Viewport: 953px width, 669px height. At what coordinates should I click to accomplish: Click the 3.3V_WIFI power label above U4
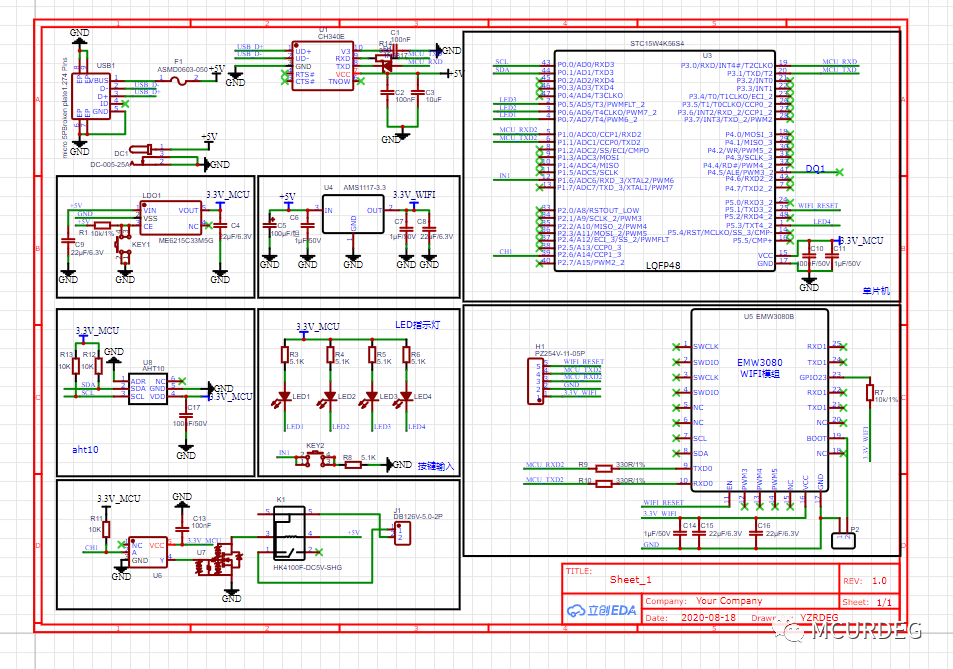(x=414, y=194)
